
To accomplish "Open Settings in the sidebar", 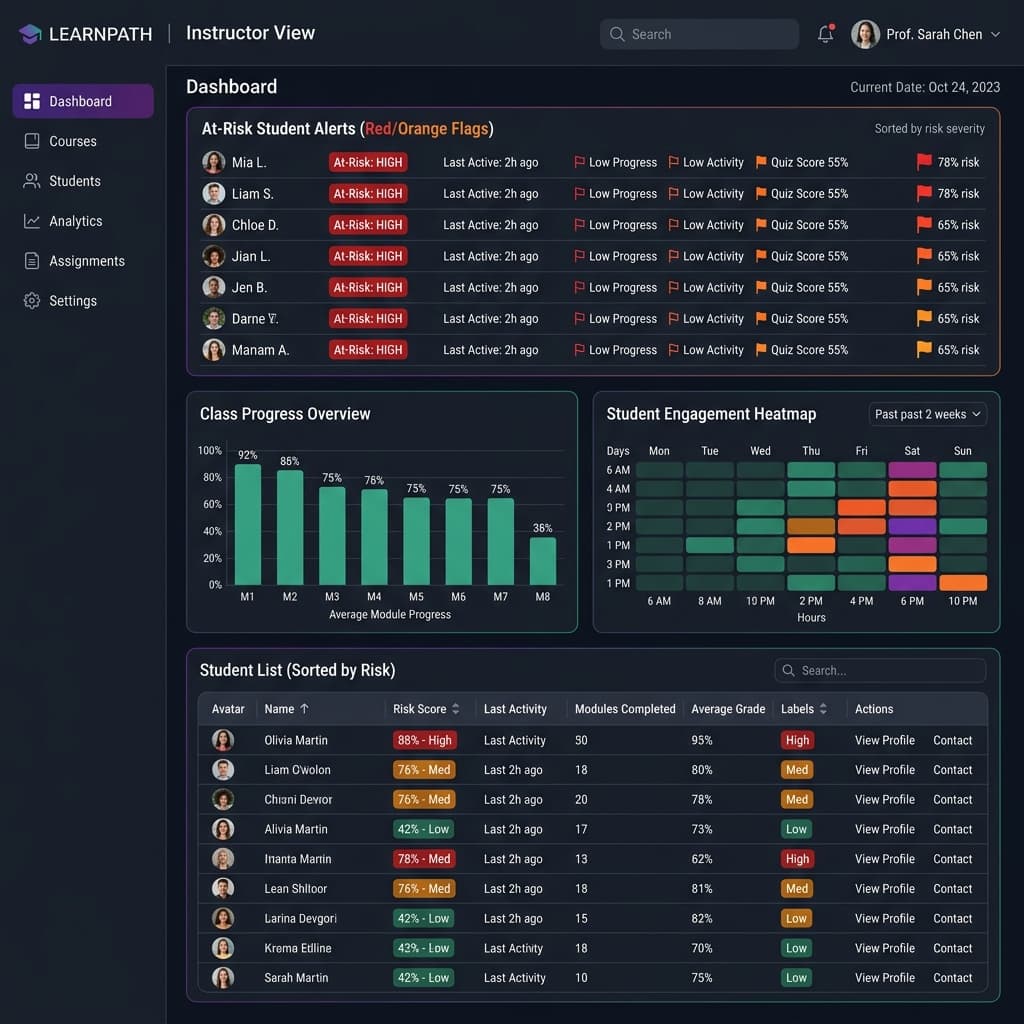I will [x=83, y=300].
